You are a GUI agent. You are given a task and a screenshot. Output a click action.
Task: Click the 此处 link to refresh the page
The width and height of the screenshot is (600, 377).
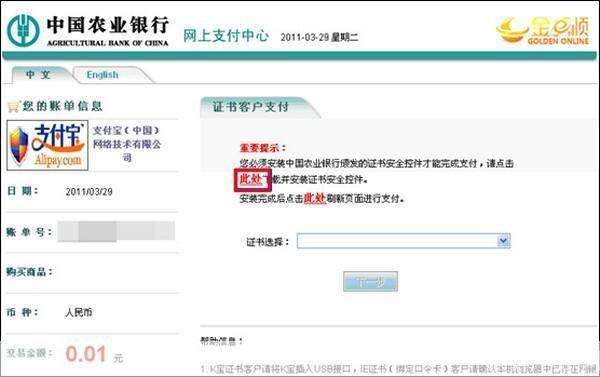315,198
